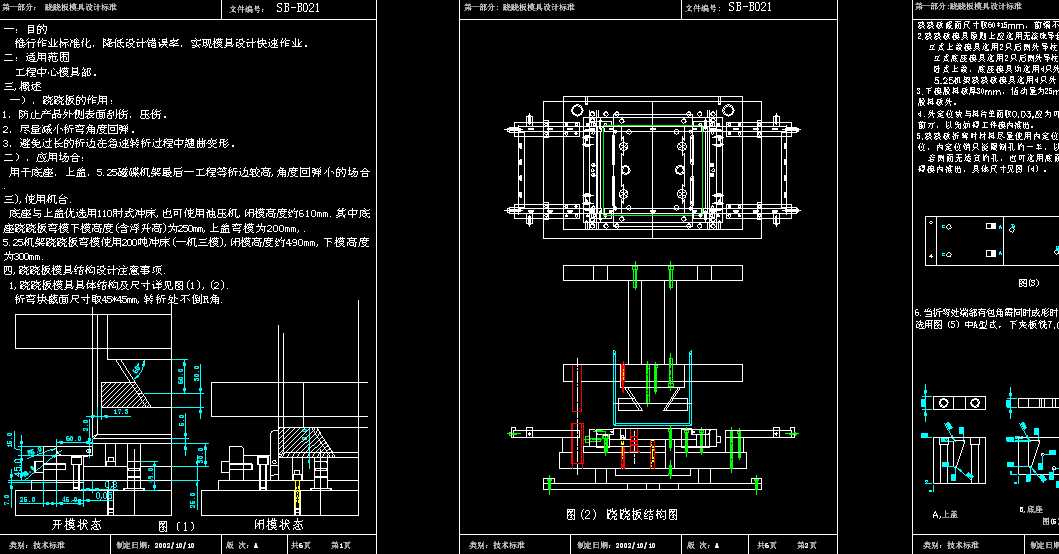This screenshot has height=554, width=1059.
Task: Click the page 1 header "第一部分: 跷跷板模具设计标准"
Action: [60, 7]
